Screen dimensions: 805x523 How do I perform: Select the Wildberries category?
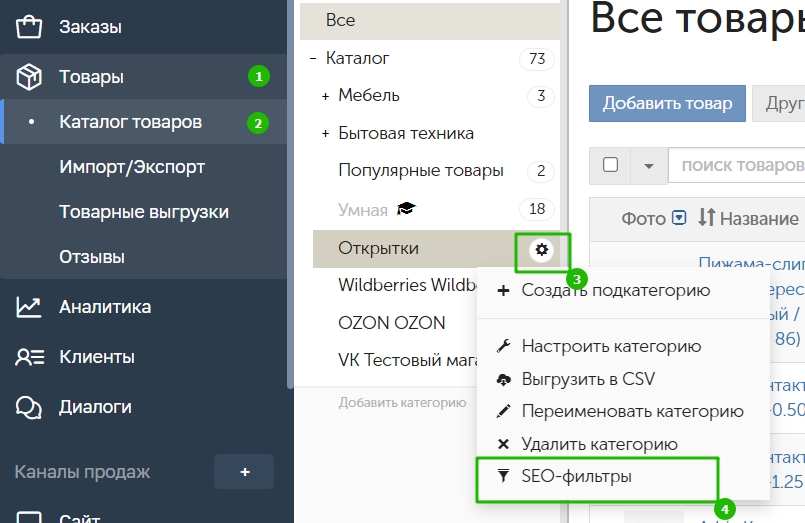click(x=407, y=285)
